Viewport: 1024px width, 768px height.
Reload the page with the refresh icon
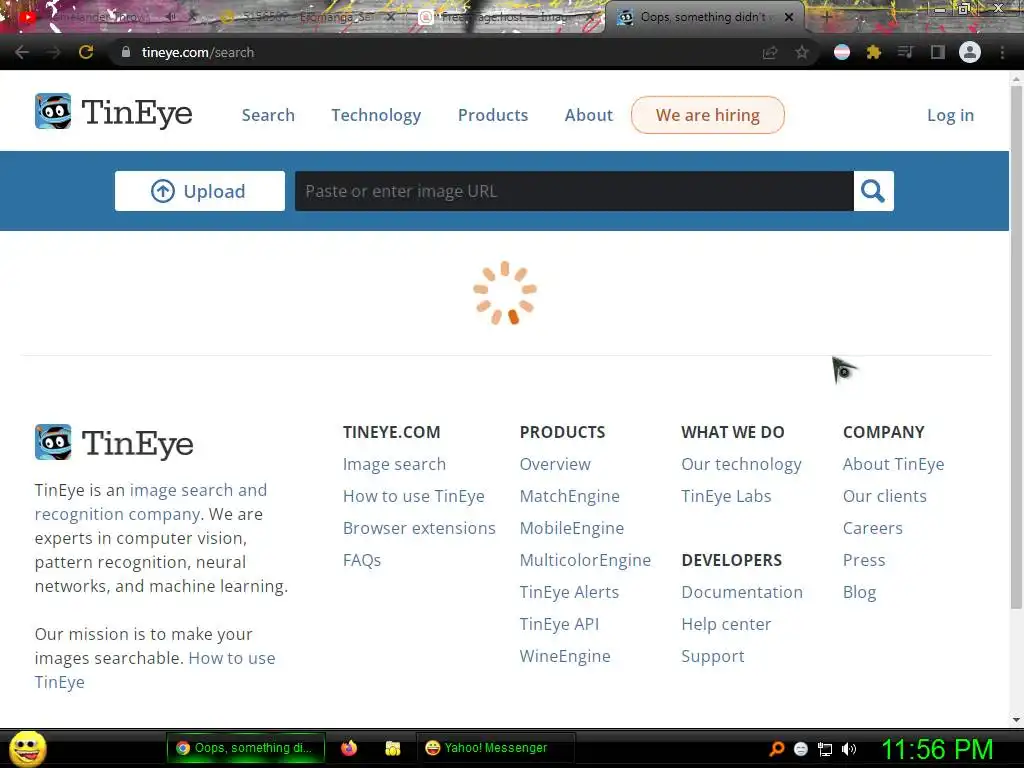(86, 52)
